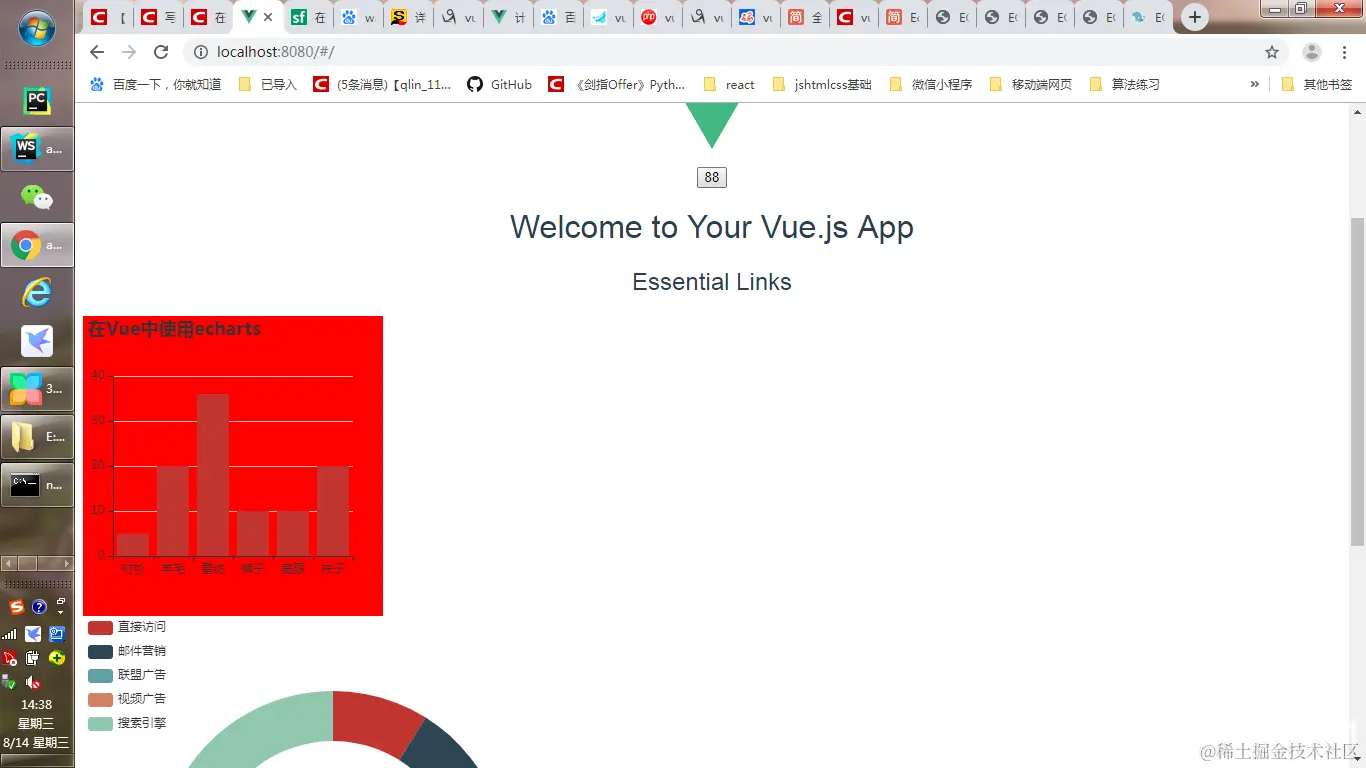Image resolution: width=1366 pixels, height=768 pixels.
Task: Switch to the yellow S icon tab
Action: tap(408, 17)
